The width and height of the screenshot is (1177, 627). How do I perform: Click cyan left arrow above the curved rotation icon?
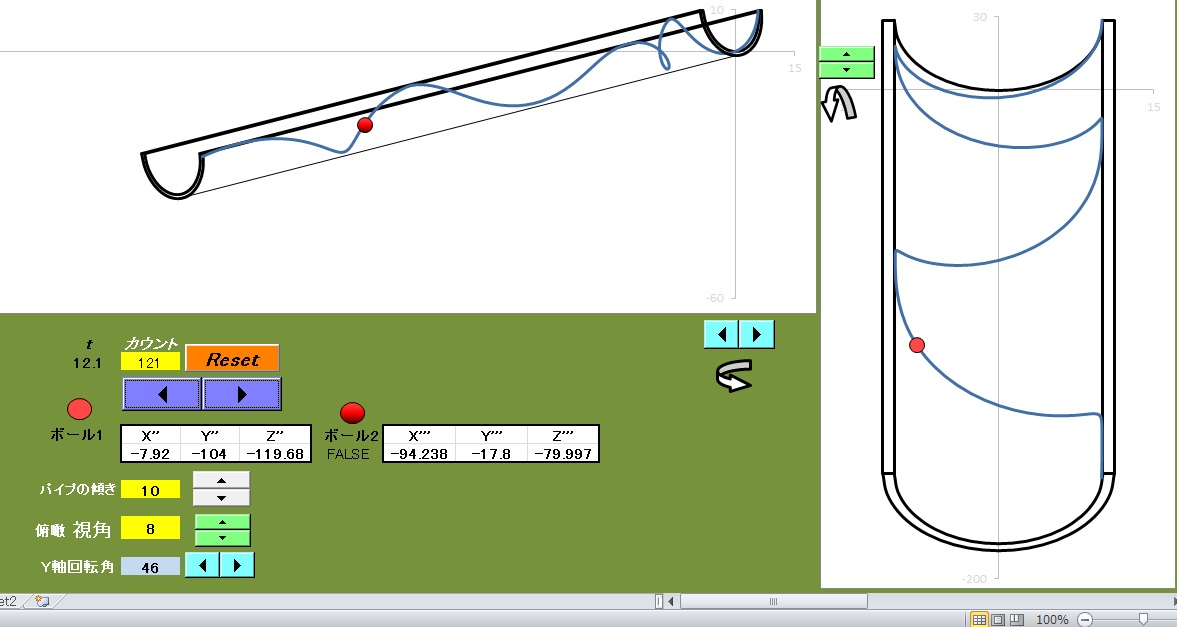721,334
